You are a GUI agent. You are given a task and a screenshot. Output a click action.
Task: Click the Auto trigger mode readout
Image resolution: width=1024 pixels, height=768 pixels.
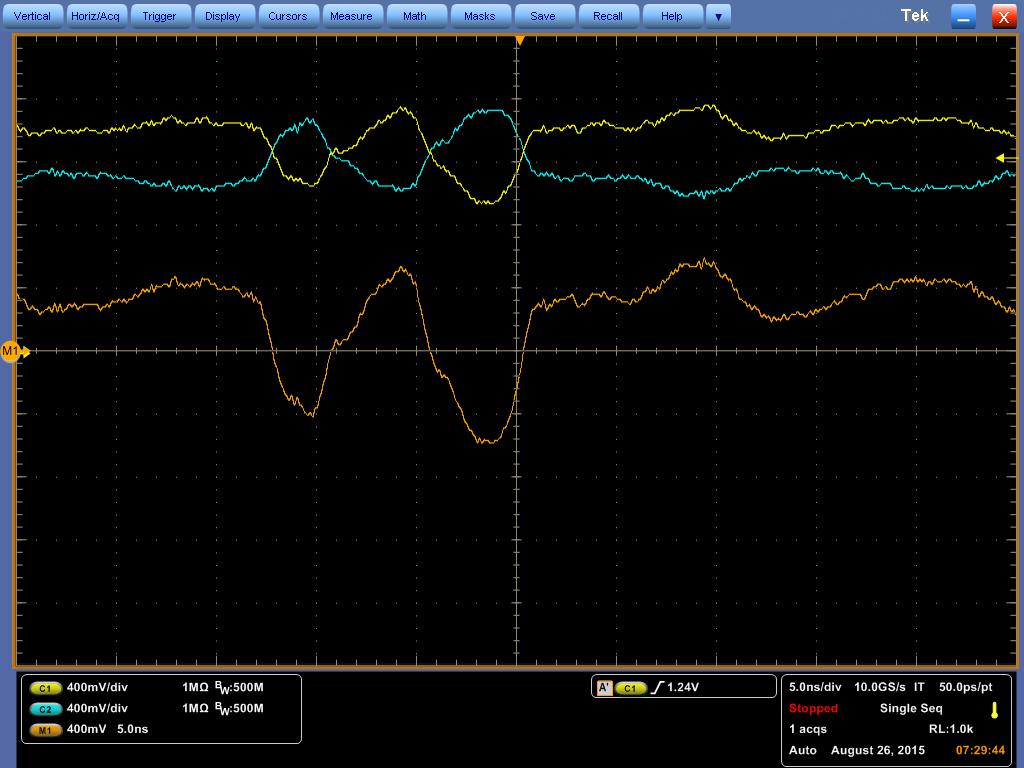[803, 750]
